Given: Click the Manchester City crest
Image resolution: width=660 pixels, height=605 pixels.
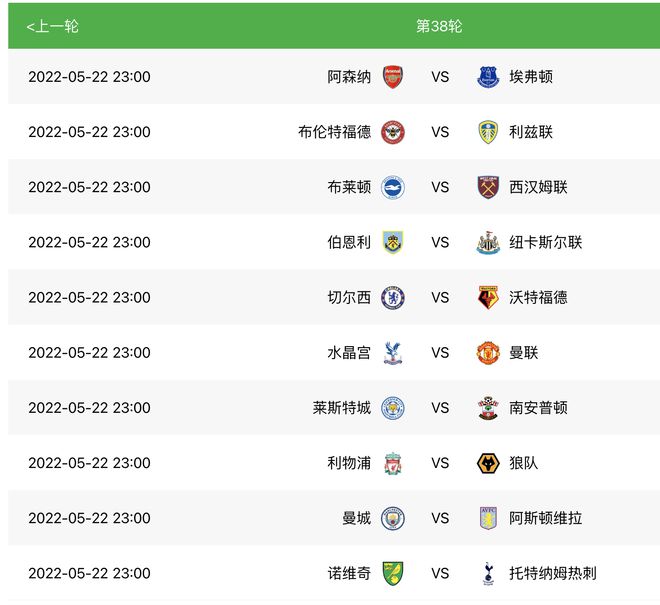Looking at the screenshot, I should (393, 518).
